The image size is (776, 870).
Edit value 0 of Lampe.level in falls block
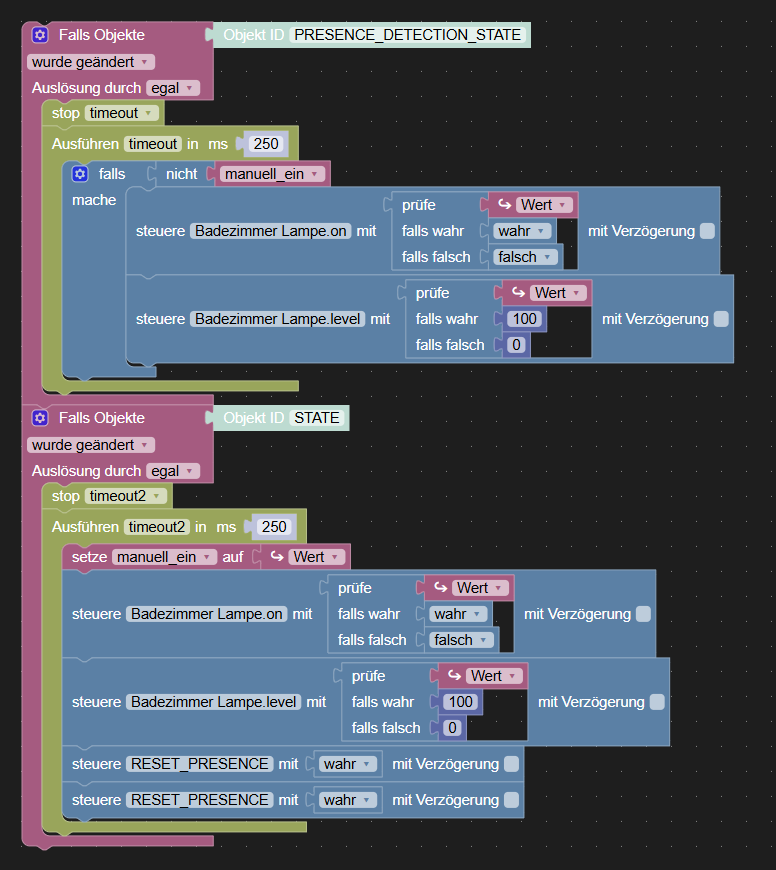pyautogui.click(x=516, y=345)
